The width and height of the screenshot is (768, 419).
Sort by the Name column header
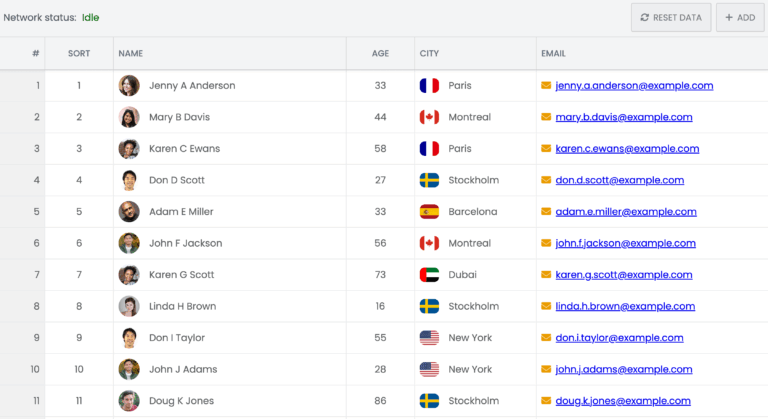(130, 54)
